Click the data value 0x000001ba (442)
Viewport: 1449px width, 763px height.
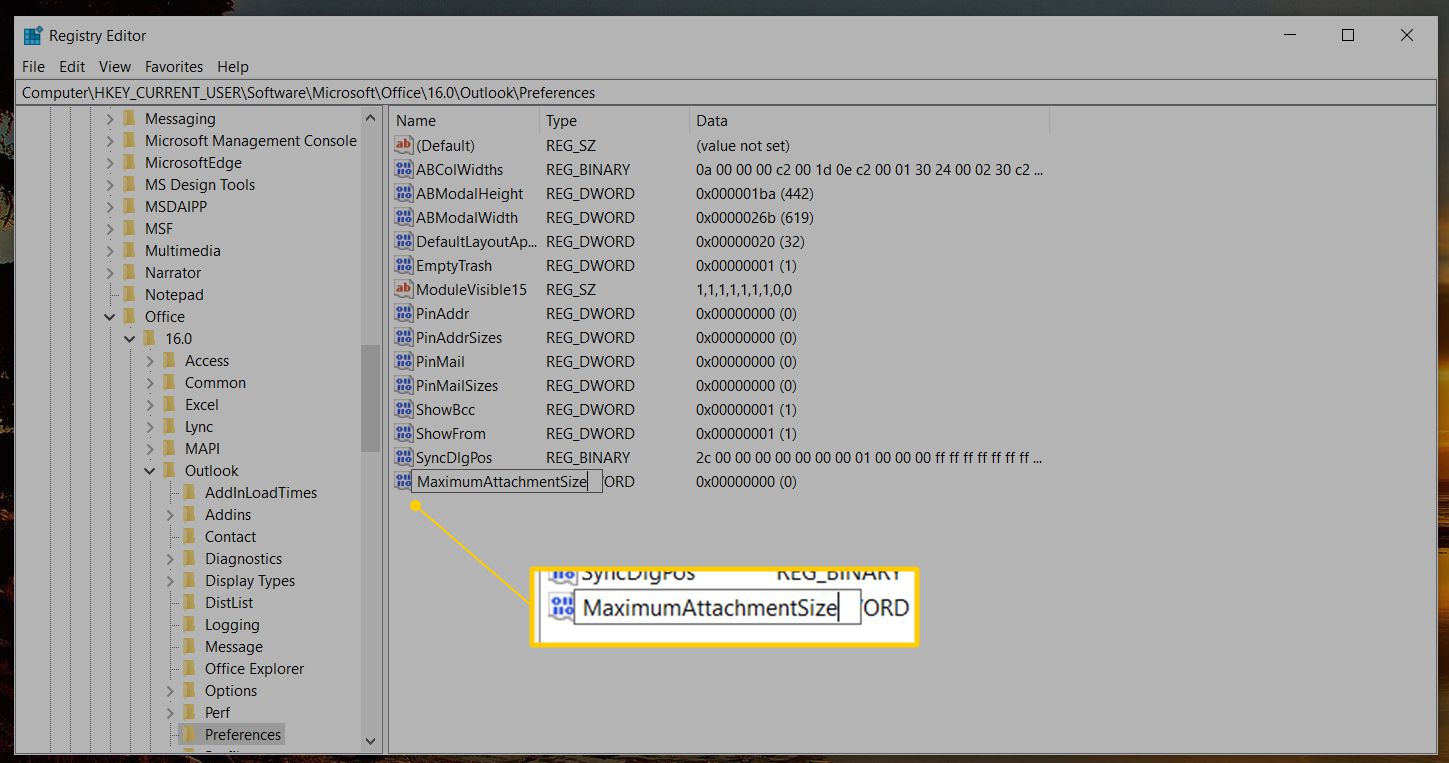click(x=755, y=193)
